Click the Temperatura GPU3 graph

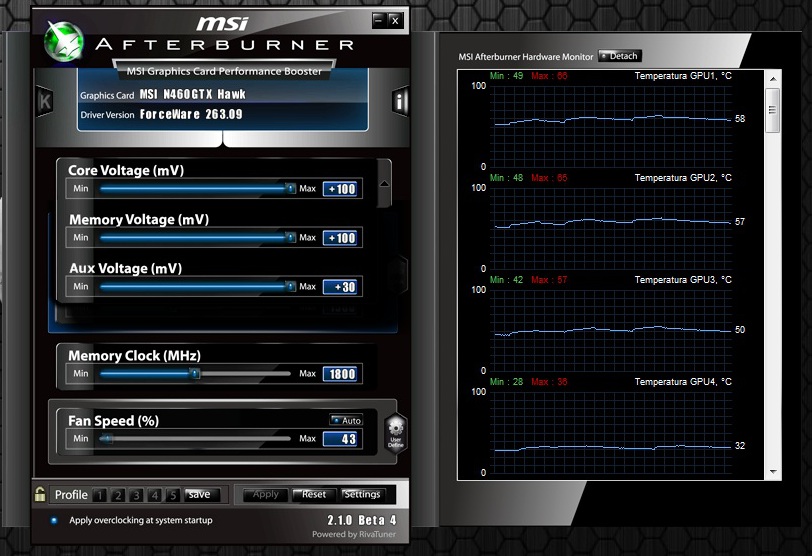(x=611, y=330)
